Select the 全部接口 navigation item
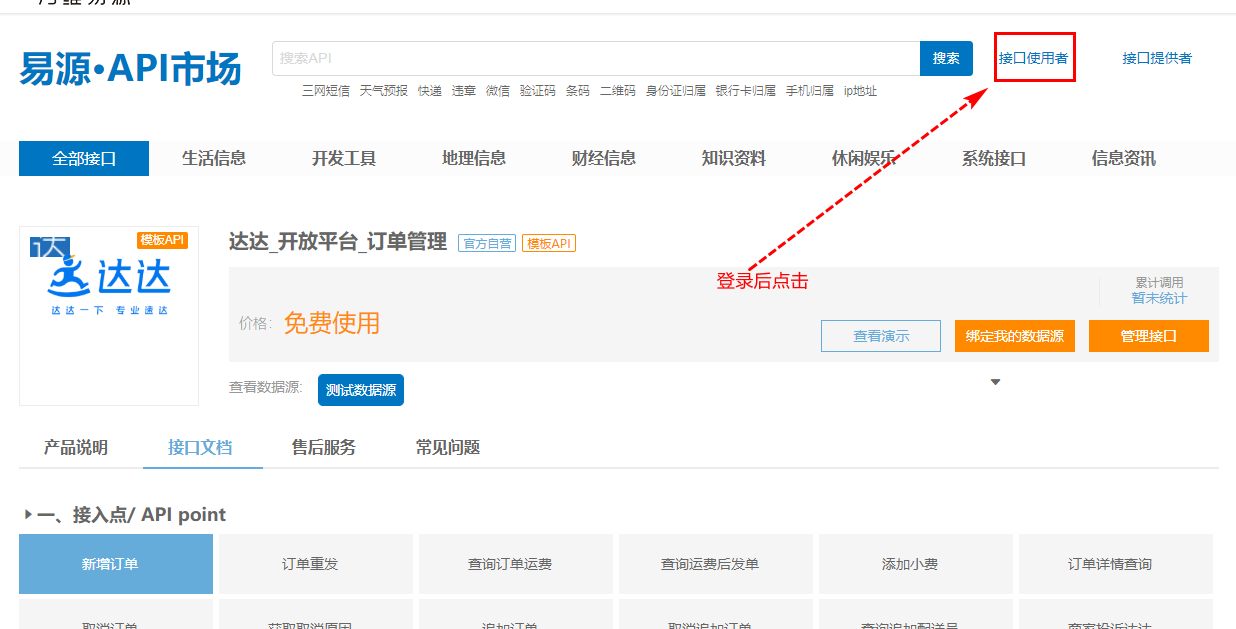The image size is (1236, 629). [x=84, y=158]
